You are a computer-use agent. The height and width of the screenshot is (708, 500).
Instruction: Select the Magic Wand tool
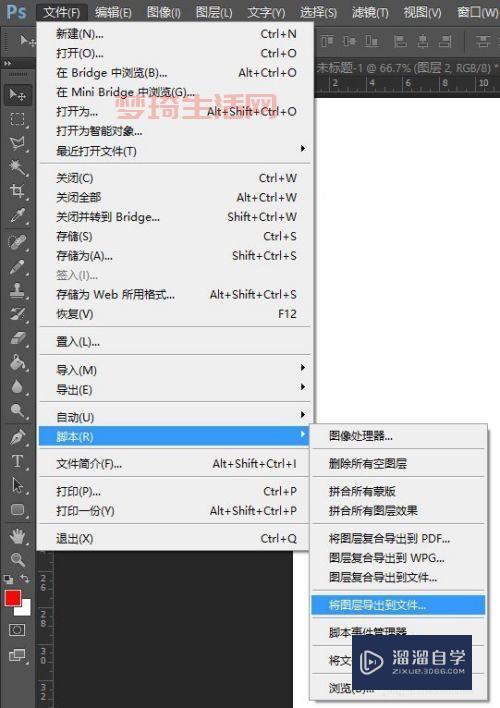click(18, 168)
